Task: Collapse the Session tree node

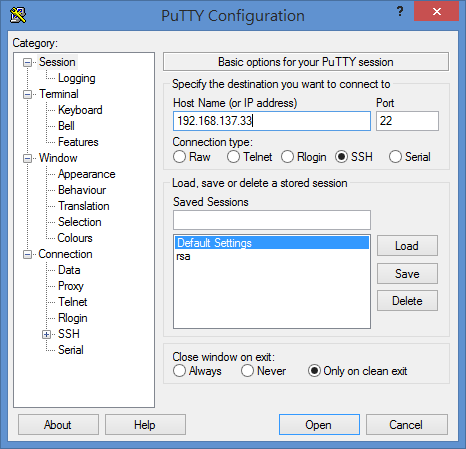Action: [x=27, y=63]
